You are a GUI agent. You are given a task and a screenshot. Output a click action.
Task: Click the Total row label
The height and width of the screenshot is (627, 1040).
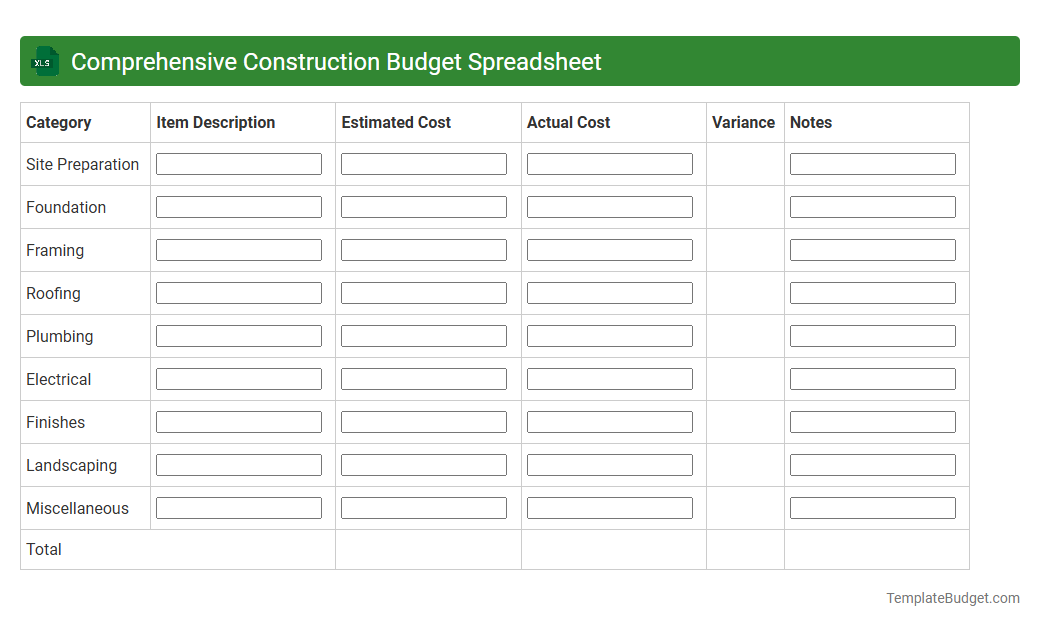42,549
